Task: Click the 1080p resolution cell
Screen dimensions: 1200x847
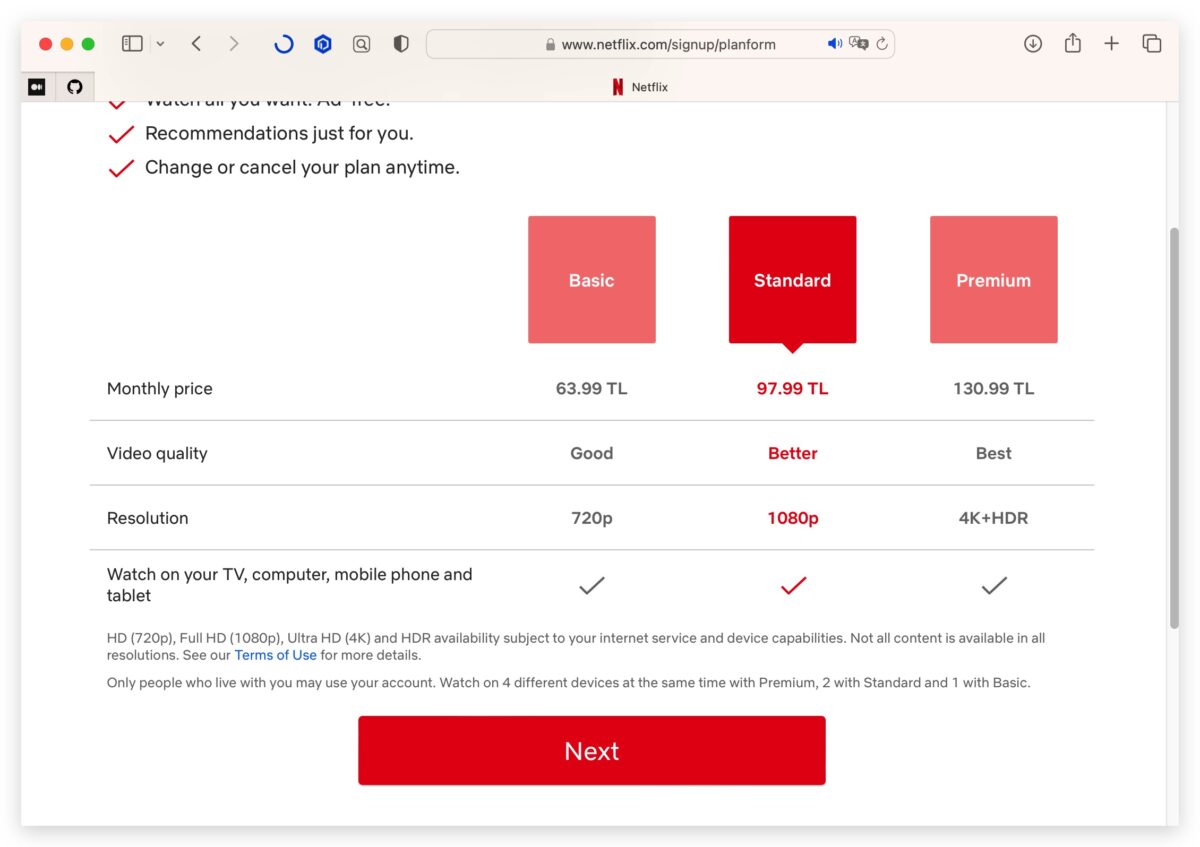Action: pos(792,518)
